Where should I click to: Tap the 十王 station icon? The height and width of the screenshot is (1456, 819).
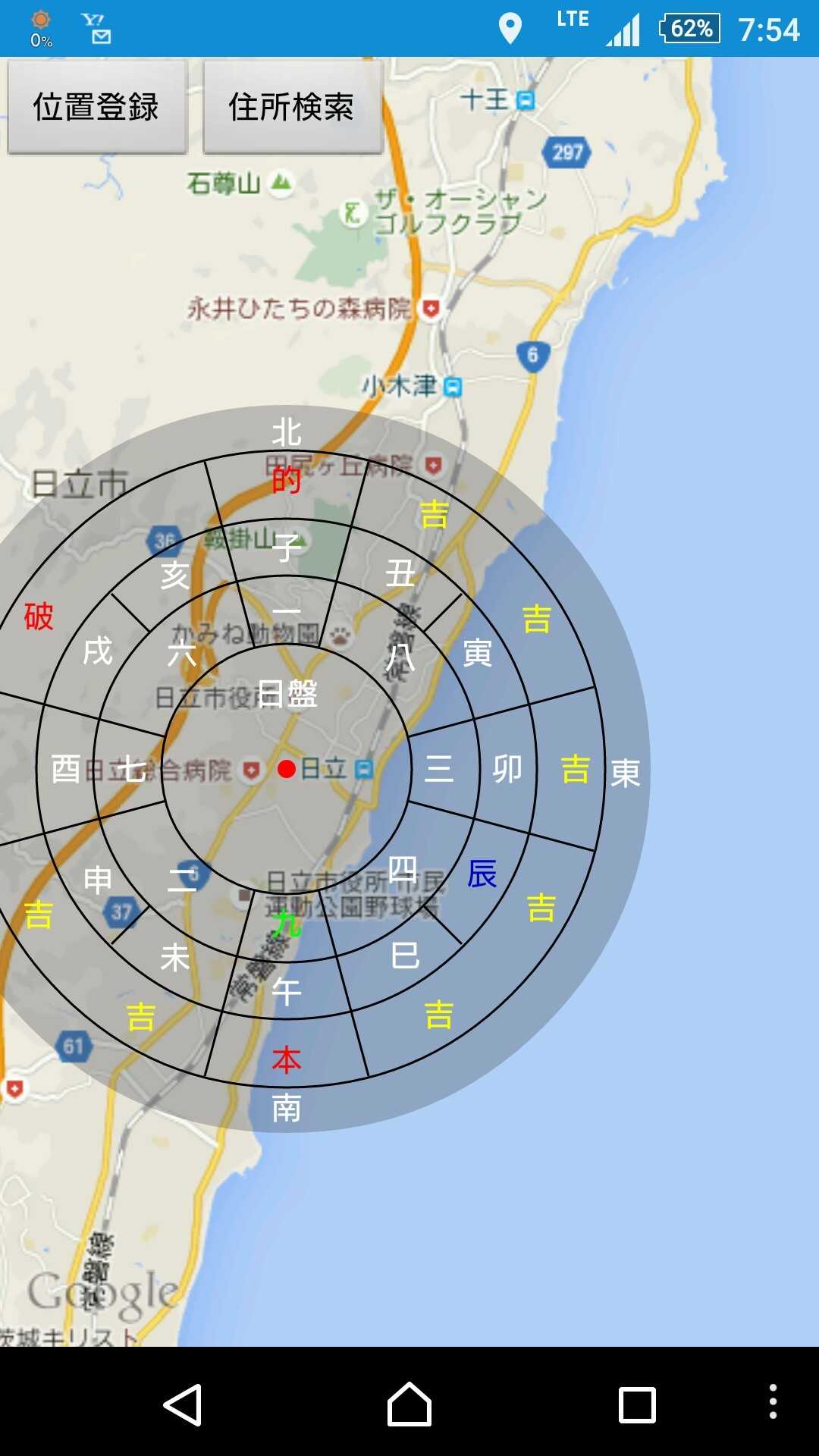tap(525, 99)
